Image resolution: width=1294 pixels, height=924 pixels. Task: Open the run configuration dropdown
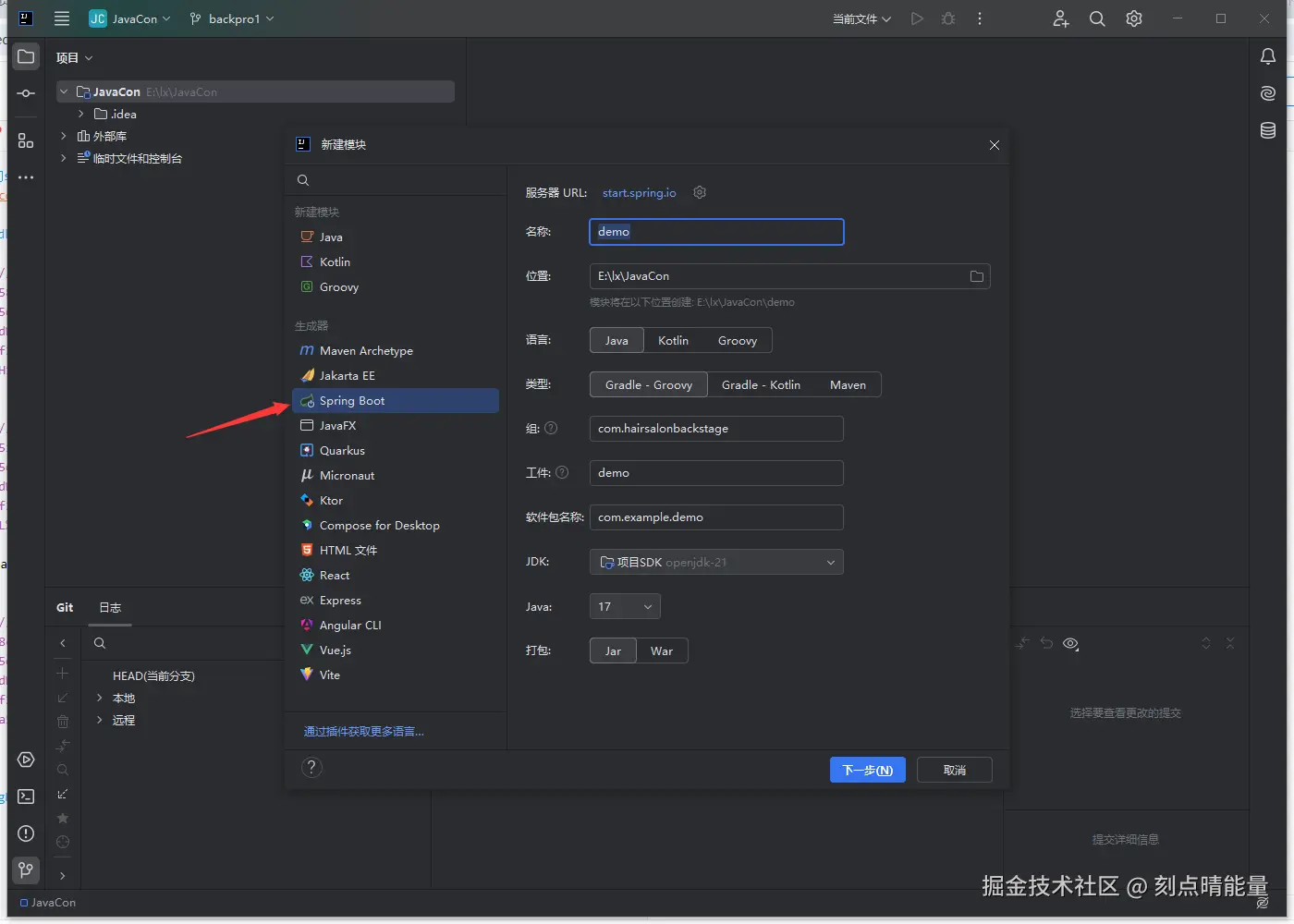(861, 18)
